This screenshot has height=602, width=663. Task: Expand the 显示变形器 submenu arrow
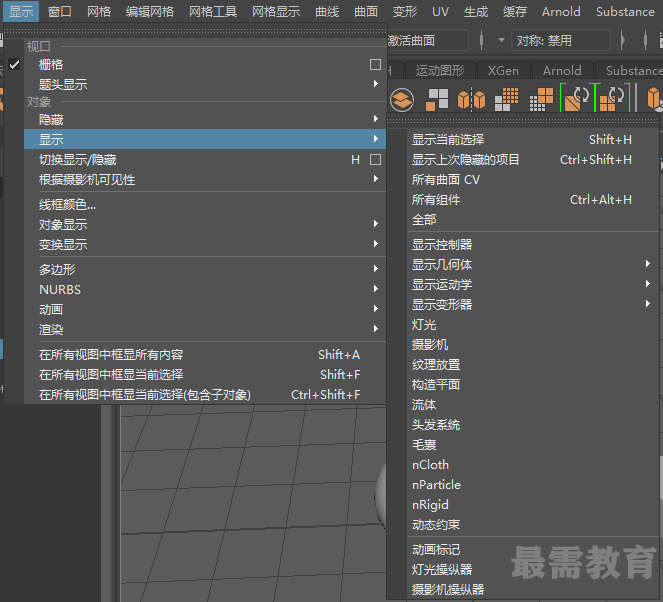pos(647,304)
